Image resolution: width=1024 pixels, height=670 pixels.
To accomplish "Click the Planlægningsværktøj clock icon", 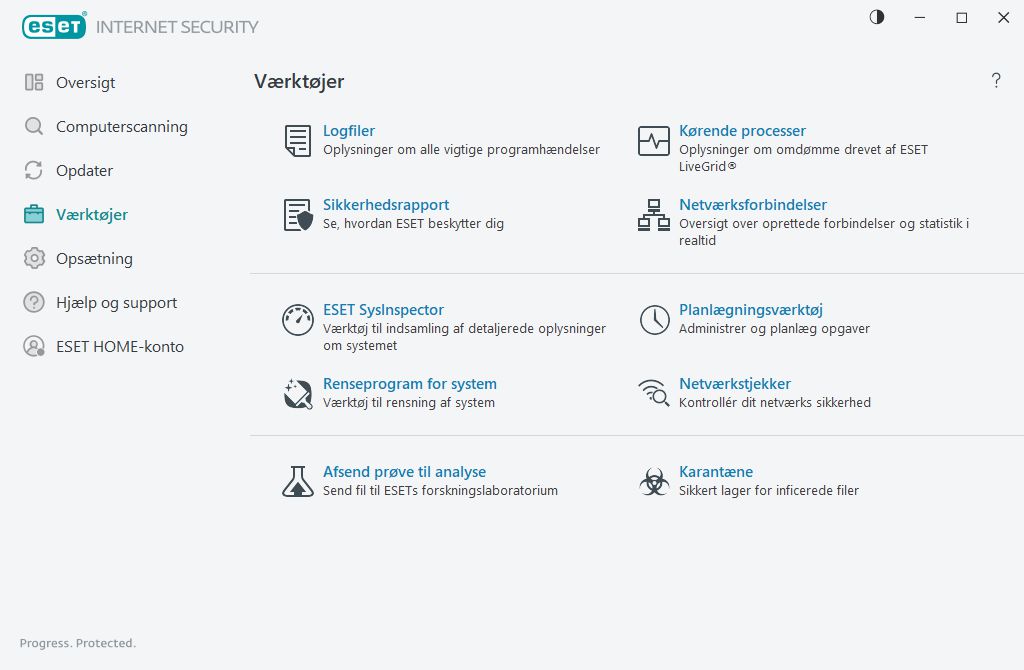I will (654, 320).
